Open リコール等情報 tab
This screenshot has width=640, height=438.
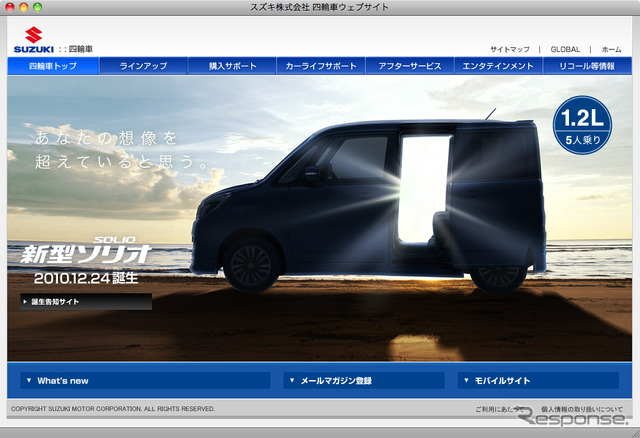click(587, 66)
